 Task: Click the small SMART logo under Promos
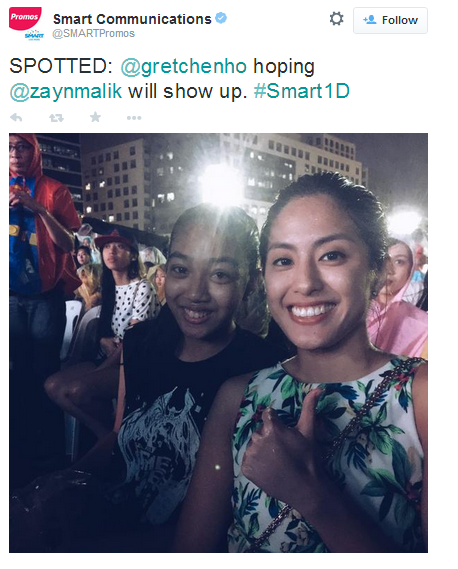pos(34,36)
